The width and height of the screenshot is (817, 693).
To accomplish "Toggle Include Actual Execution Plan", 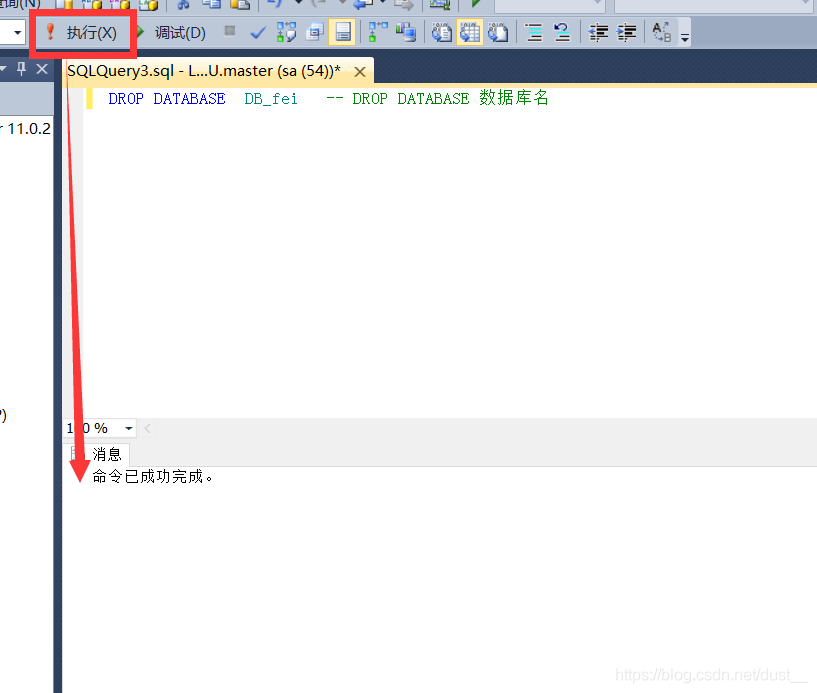I will coord(378,32).
